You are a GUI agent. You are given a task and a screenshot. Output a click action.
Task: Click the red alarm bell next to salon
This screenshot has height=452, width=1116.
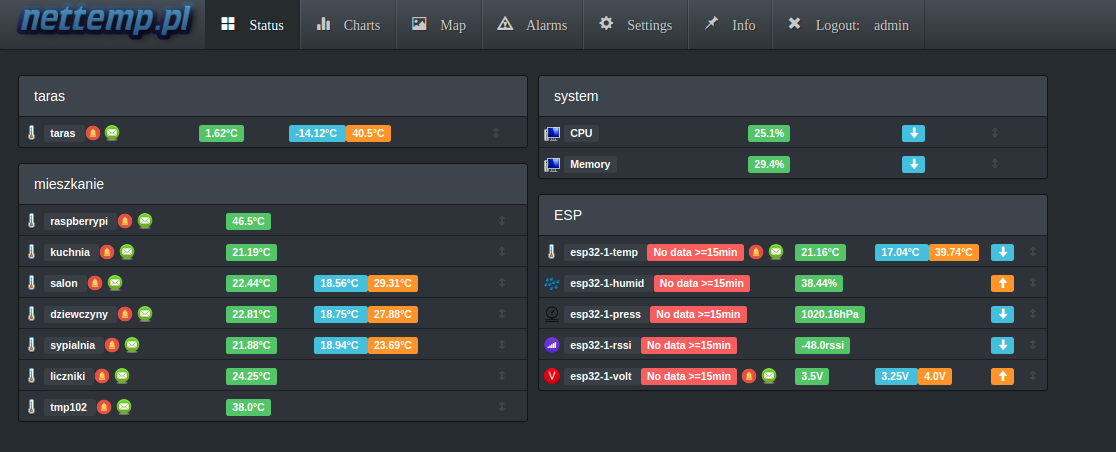tap(95, 283)
